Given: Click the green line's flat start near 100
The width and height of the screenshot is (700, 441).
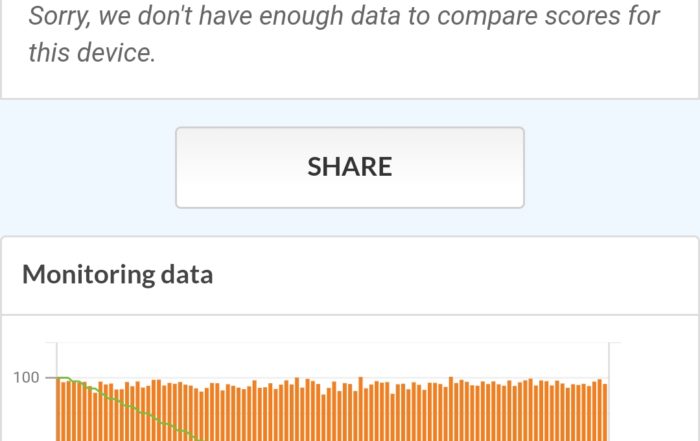Looking at the screenshot, I should (x=63, y=378).
